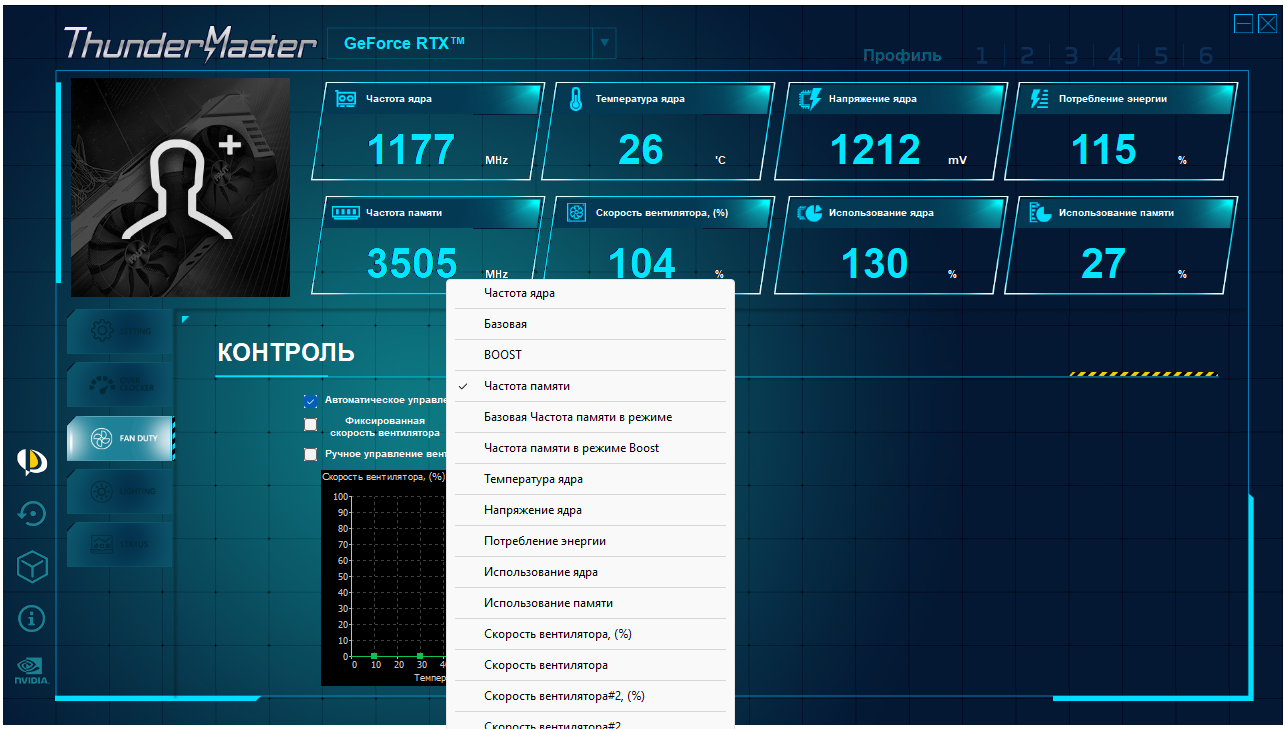Click the memory chip icon beside the Частота памяти tile header
Screen dimensions: 1285x729
pos(346,212)
